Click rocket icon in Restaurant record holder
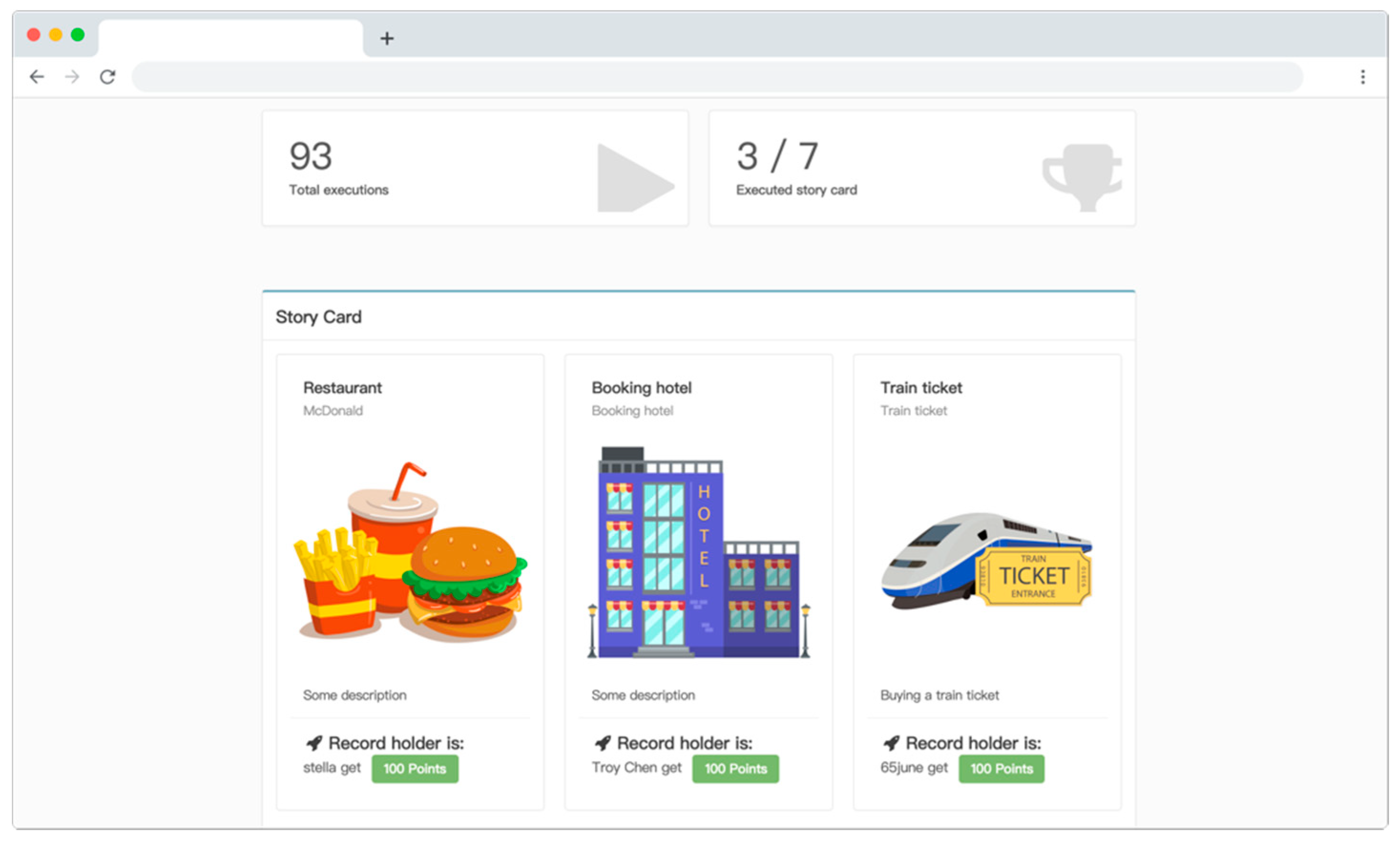The width and height of the screenshot is (1400, 843). point(314,743)
